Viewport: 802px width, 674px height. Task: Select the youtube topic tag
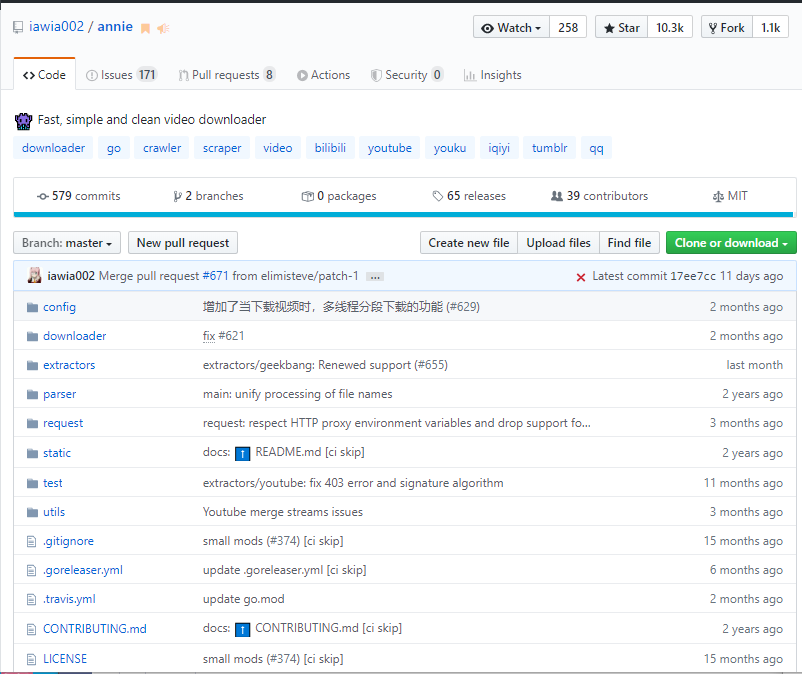(x=389, y=148)
